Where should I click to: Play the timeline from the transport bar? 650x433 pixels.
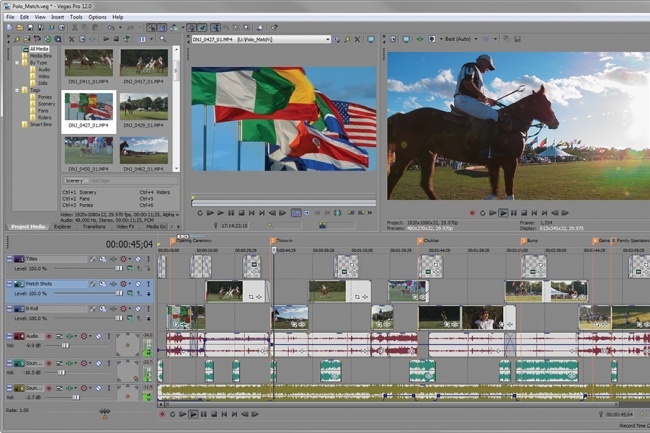click(x=193, y=414)
